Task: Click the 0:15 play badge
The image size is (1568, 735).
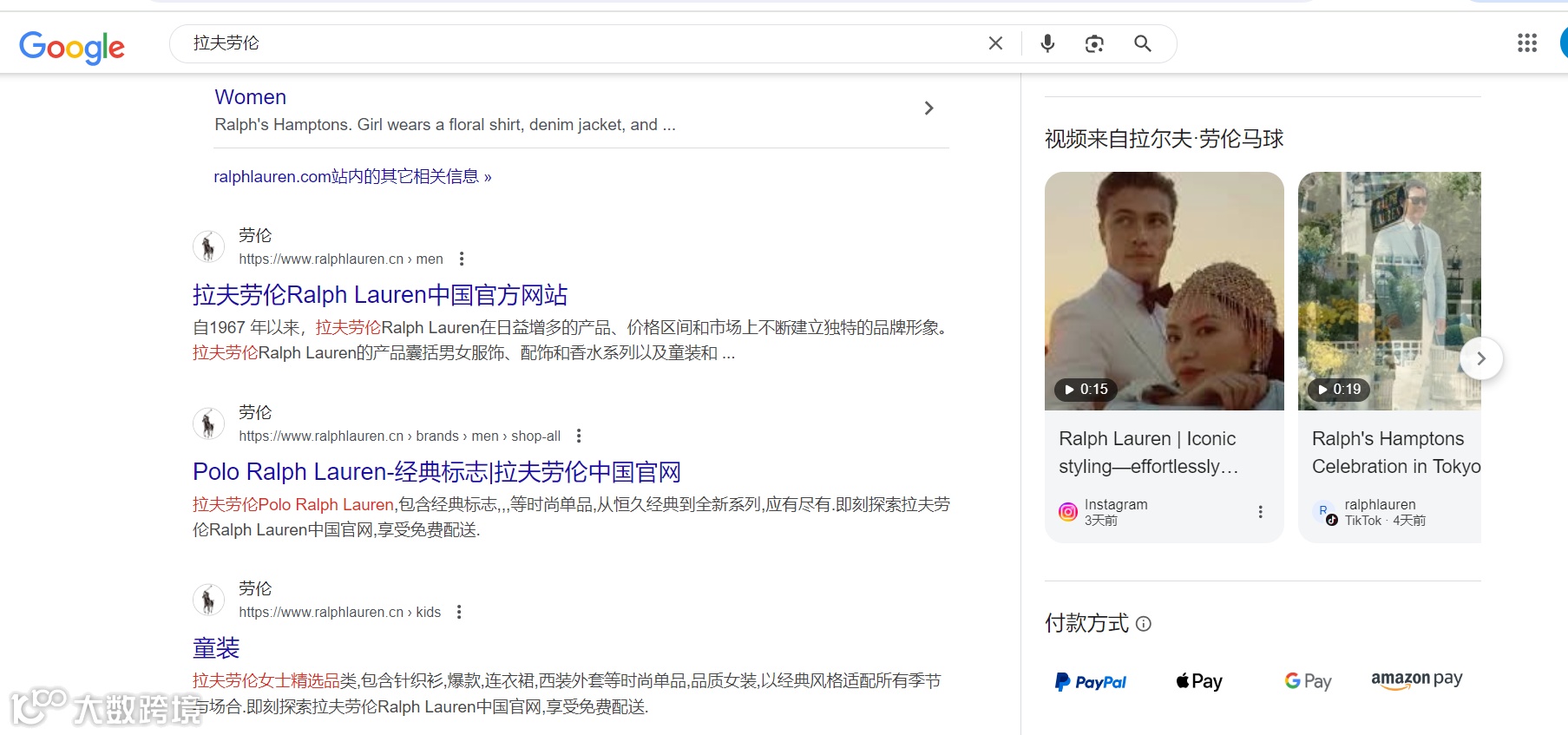Action: pyautogui.click(x=1086, y=390)
